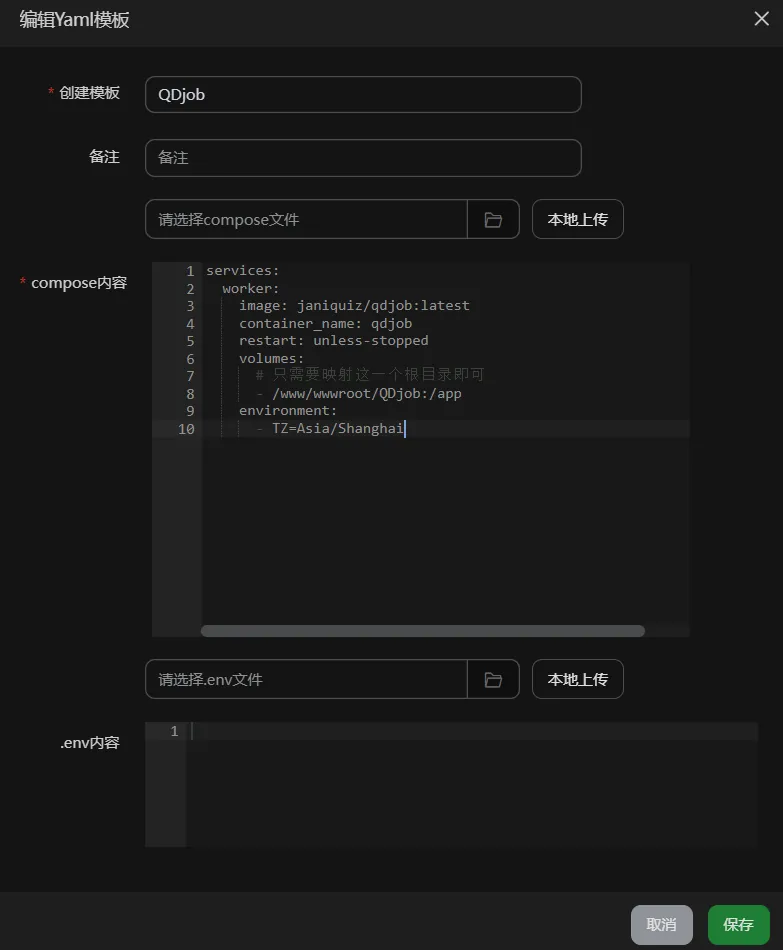Click the .env file path input field
This screenshot has height=950, width=783.
(x=306, y=679)
